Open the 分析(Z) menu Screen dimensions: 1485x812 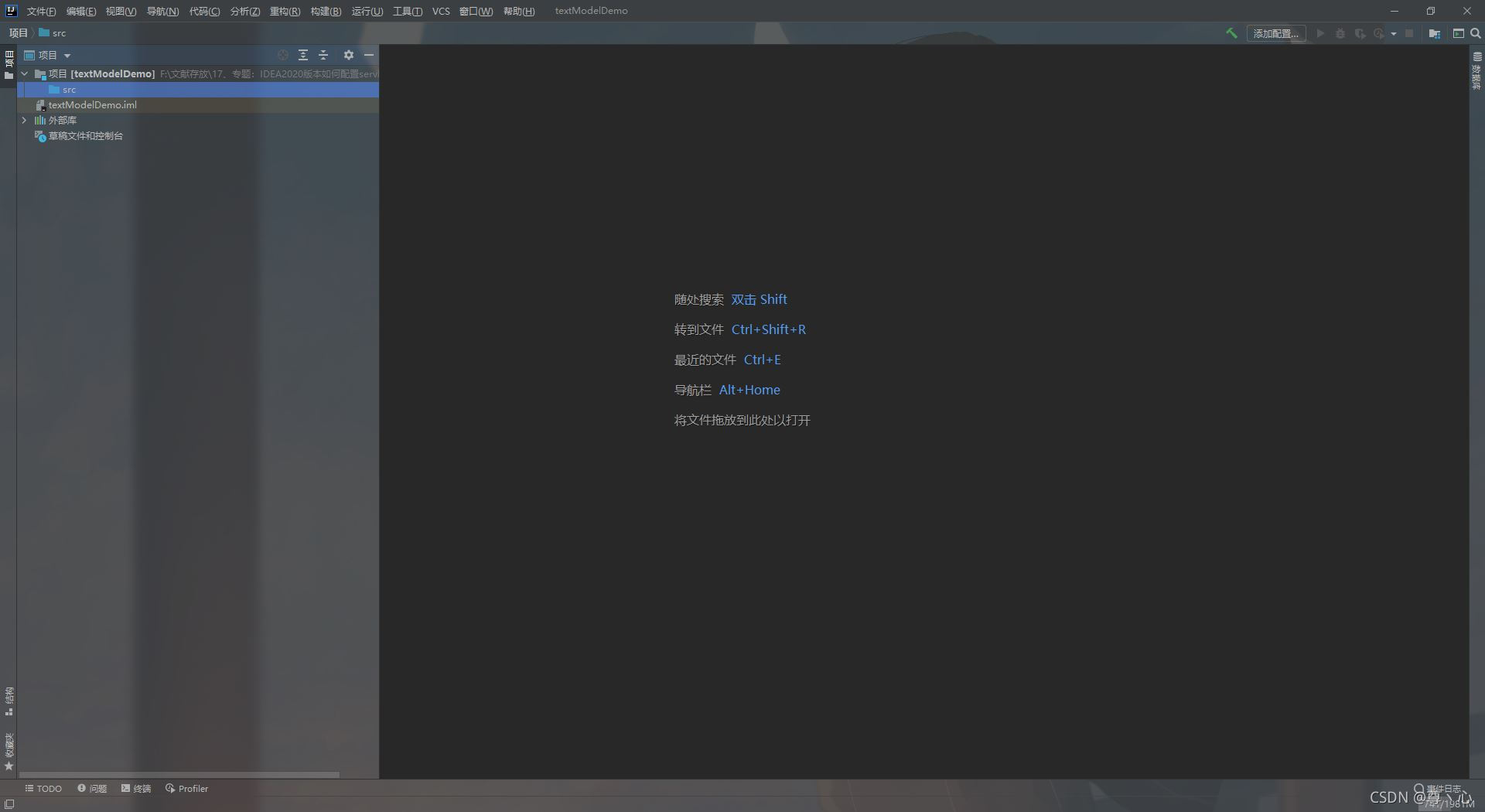coord(245,11)
